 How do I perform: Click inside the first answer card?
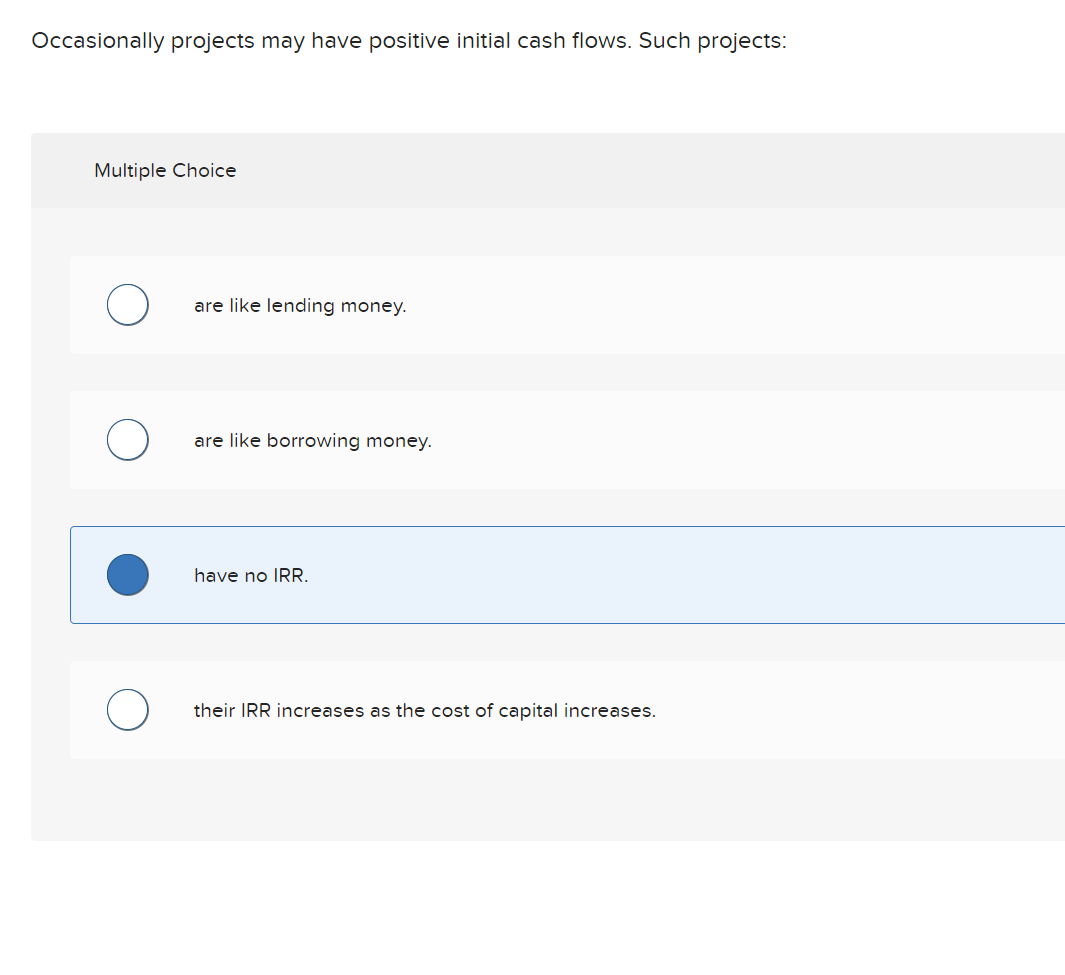(x=500, y=305)
